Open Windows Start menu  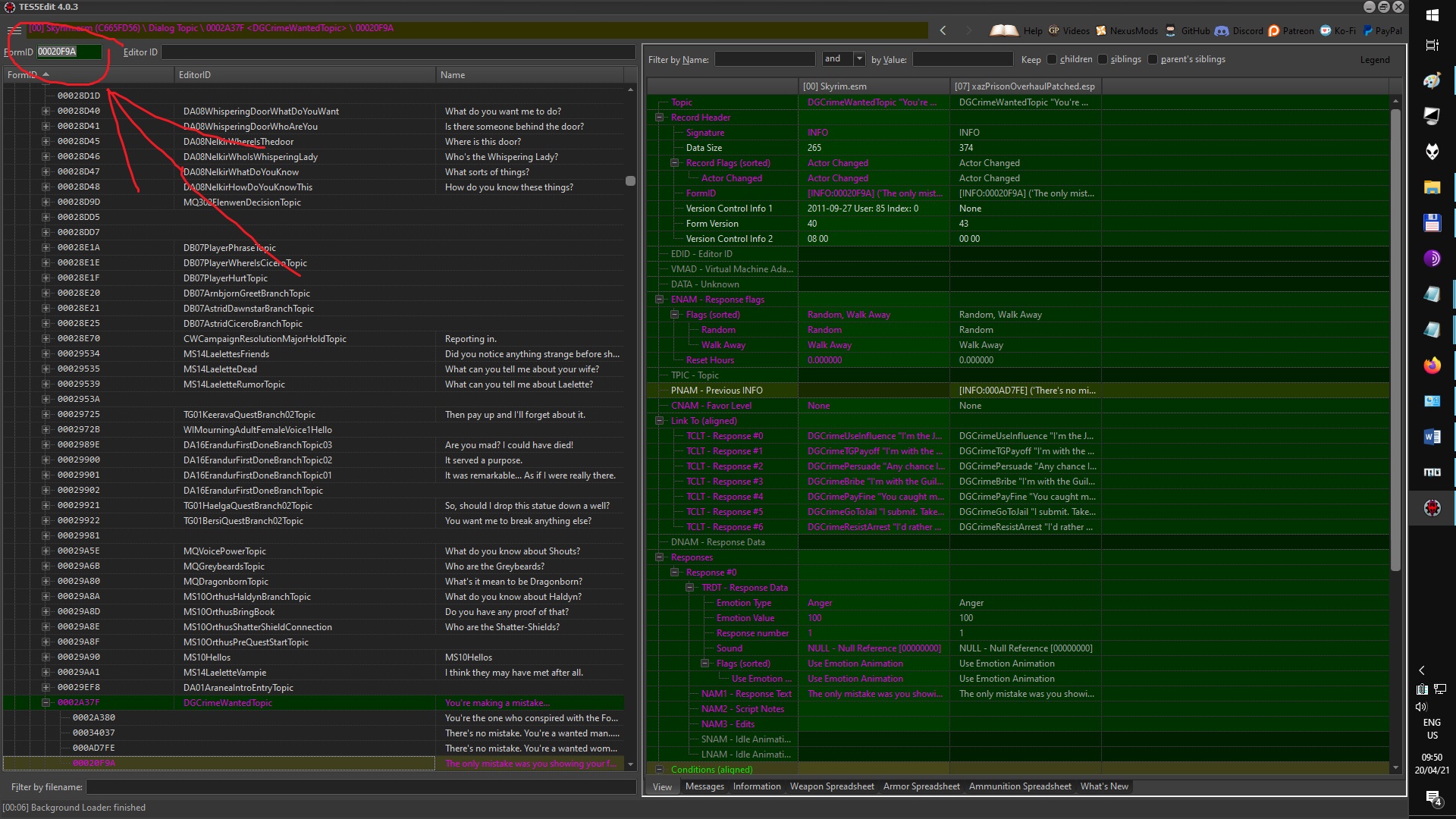(1432, 15)
